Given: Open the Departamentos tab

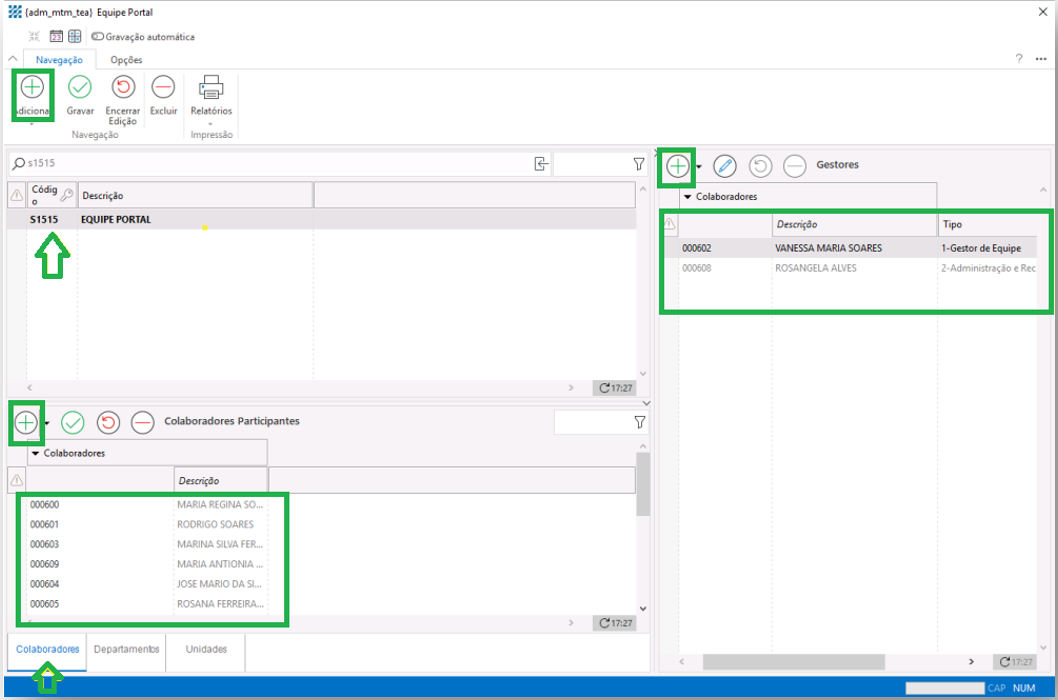Looking at the screenshot, I should [126, 649].
